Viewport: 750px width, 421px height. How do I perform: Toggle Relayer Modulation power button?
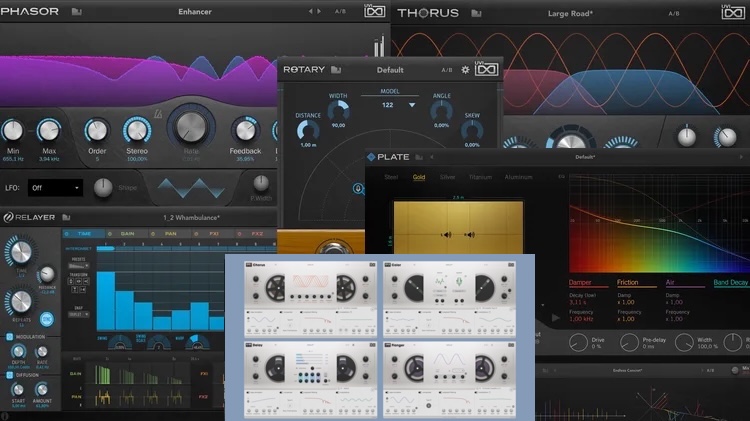click(9, 337)
